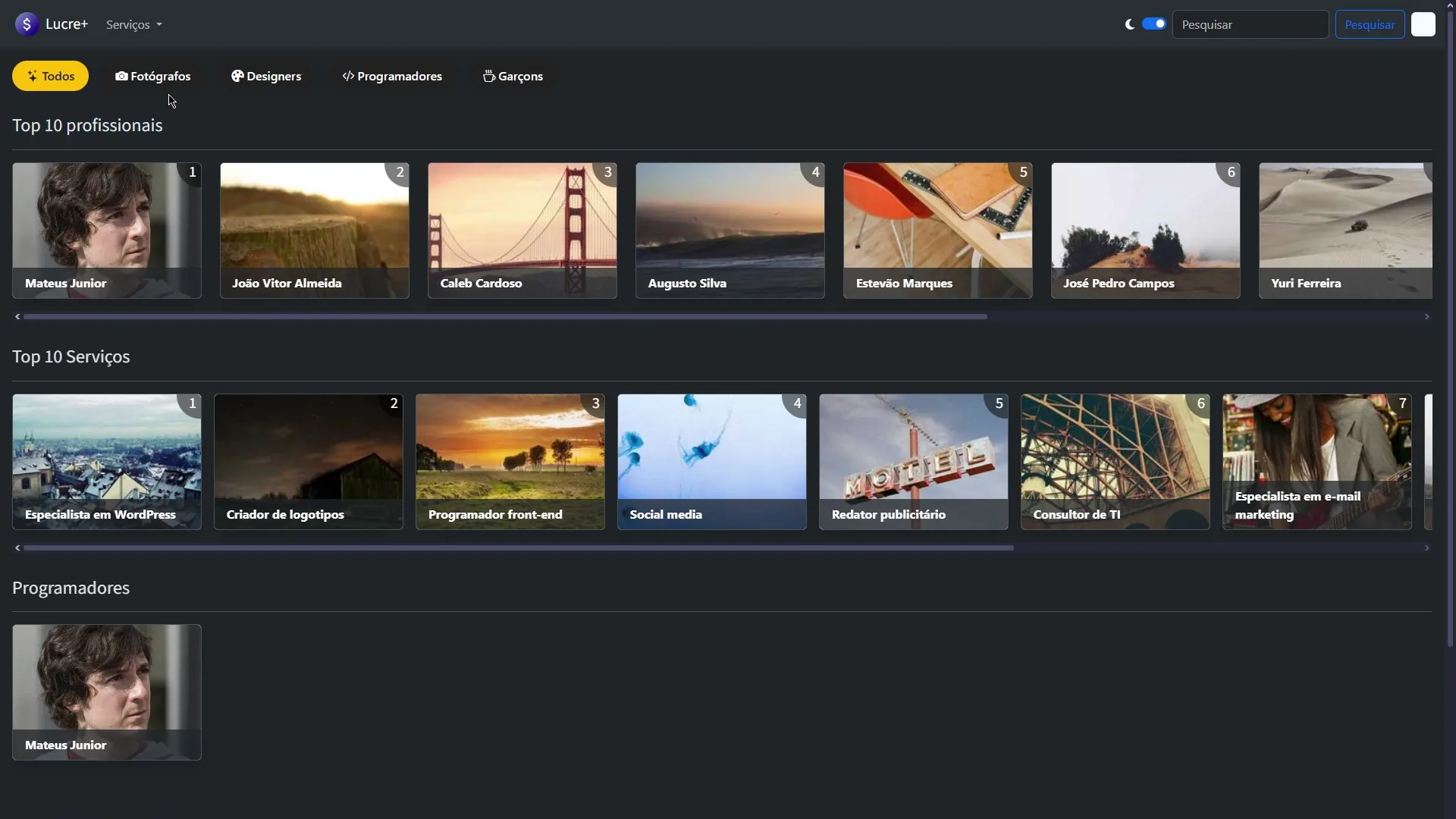Click the Programadores code icon
The image size is (1456, 819).
348,76
